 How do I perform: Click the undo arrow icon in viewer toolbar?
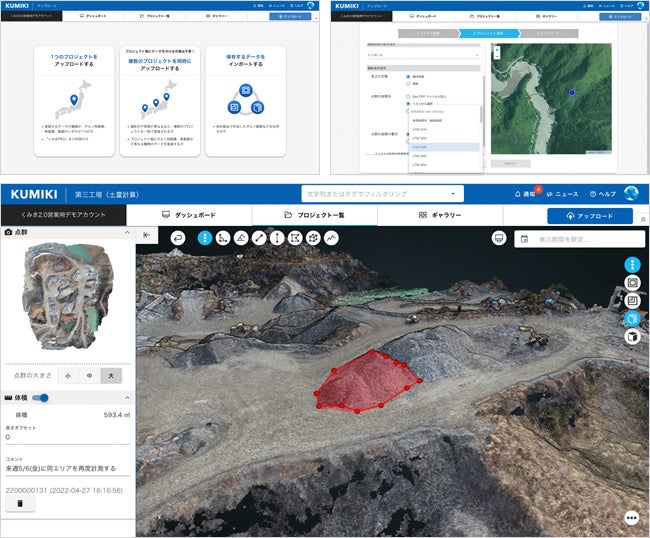click(x=178, y=238)
